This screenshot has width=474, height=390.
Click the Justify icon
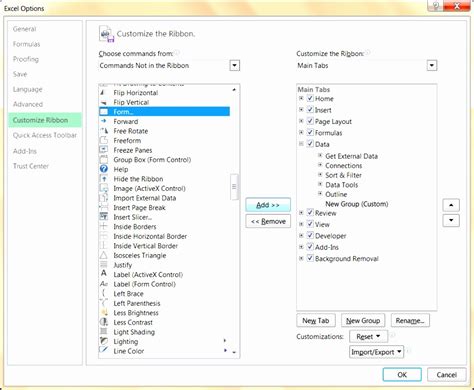(104, 265)
